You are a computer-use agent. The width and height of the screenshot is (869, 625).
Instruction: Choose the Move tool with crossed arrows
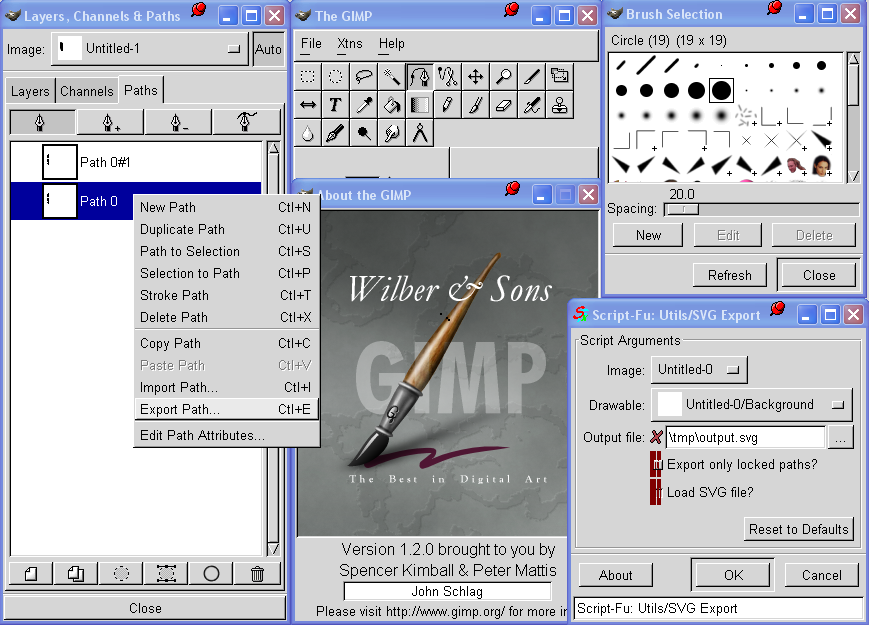476,76
